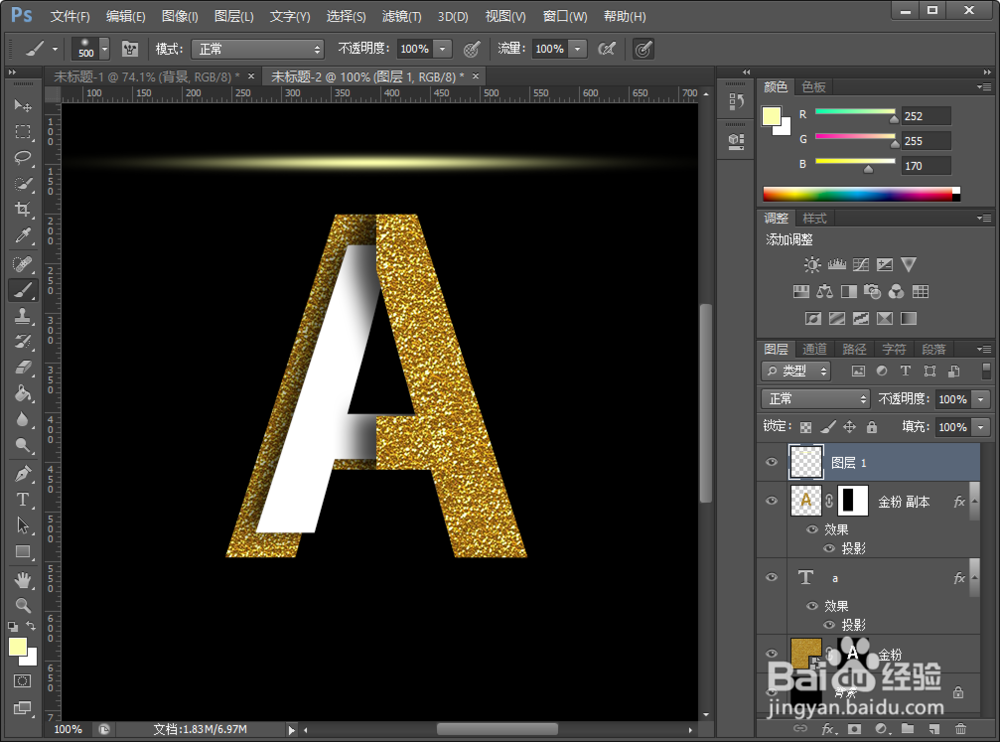This screenshot has height=742, width=1000.
Task: Select the Pen tool
Action: coord(23,474)
